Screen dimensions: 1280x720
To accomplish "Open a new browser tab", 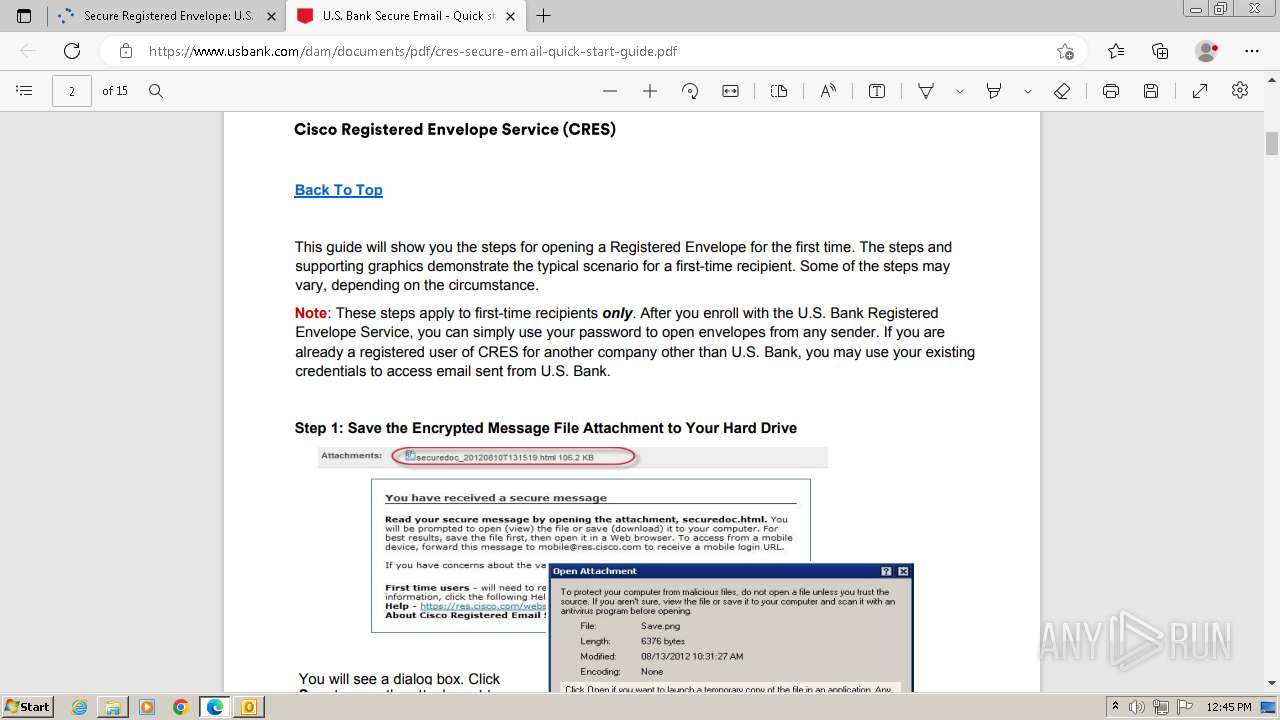I will tap(544, 16).
